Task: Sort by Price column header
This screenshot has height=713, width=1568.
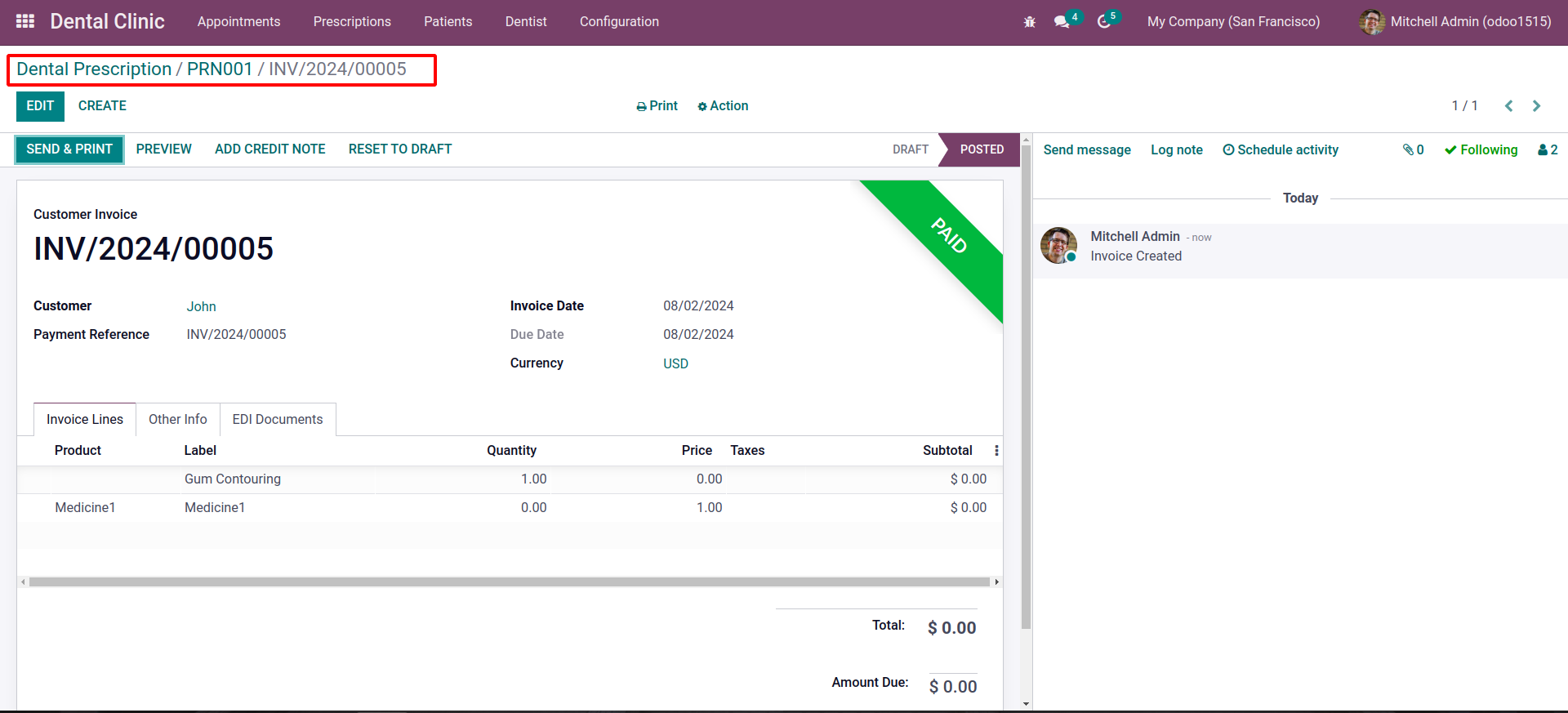Action: [x=697, y=451]
